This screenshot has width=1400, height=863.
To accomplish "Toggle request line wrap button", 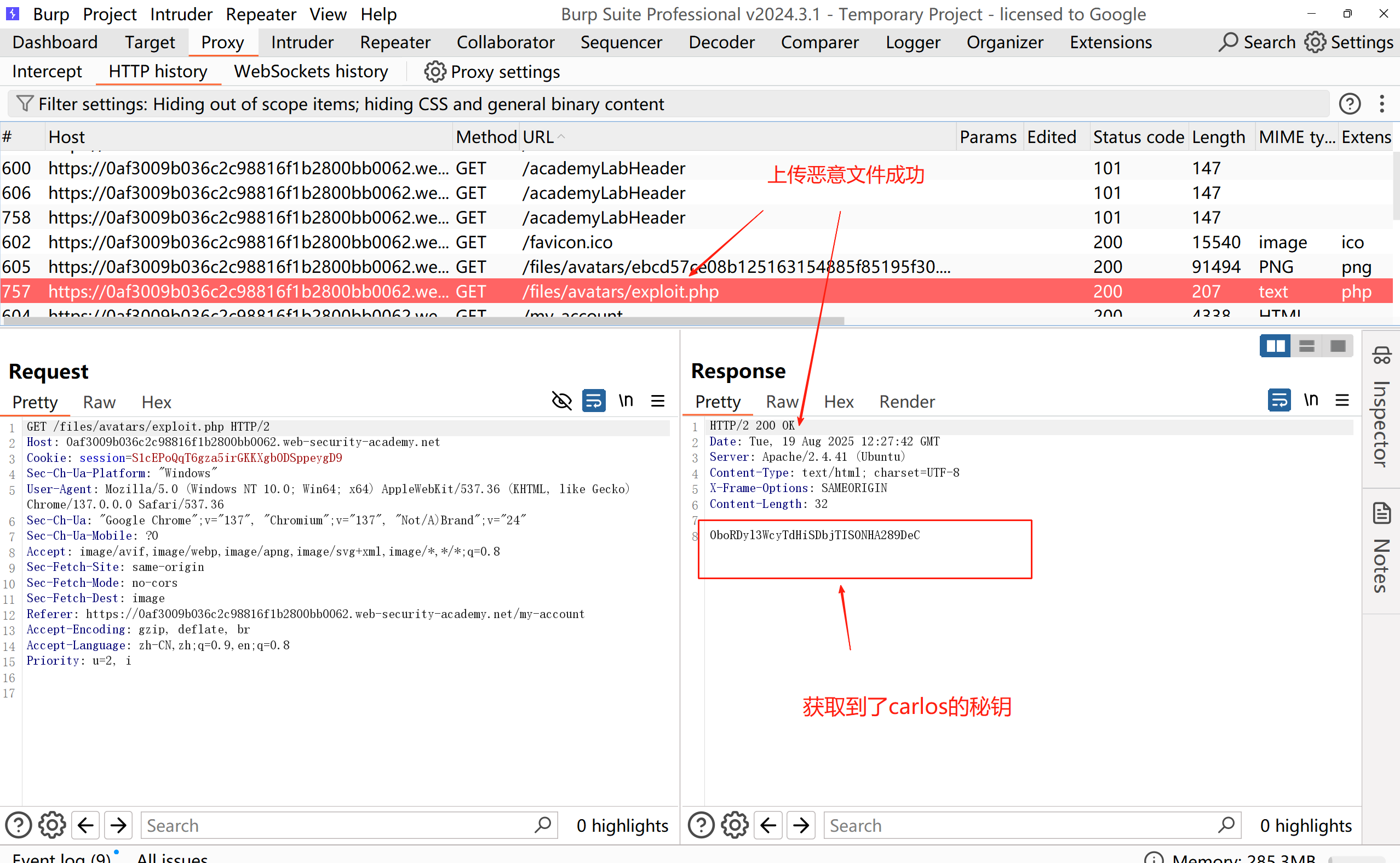I will point(593,401).
